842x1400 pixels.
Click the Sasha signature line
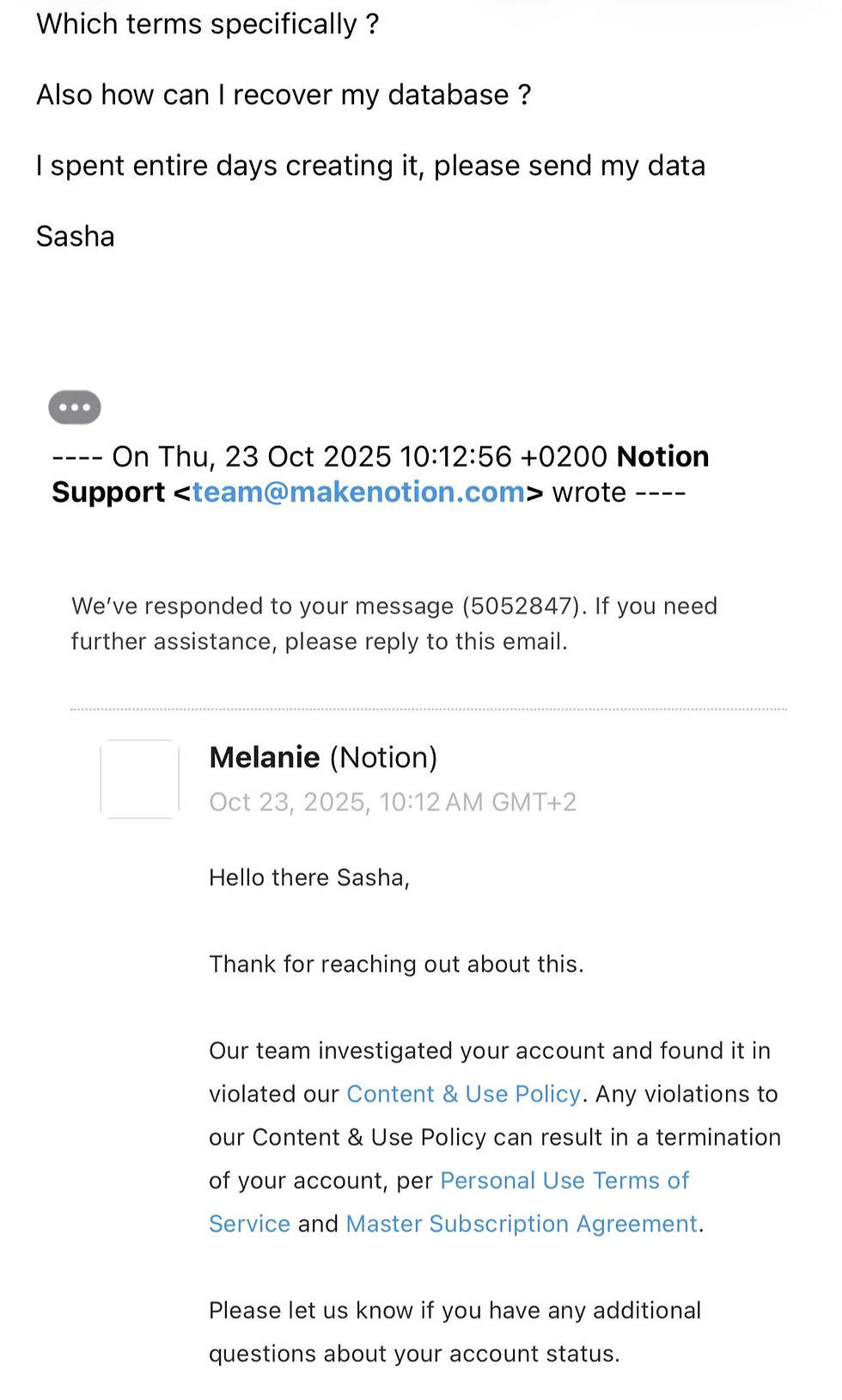(x=76, y=236)
